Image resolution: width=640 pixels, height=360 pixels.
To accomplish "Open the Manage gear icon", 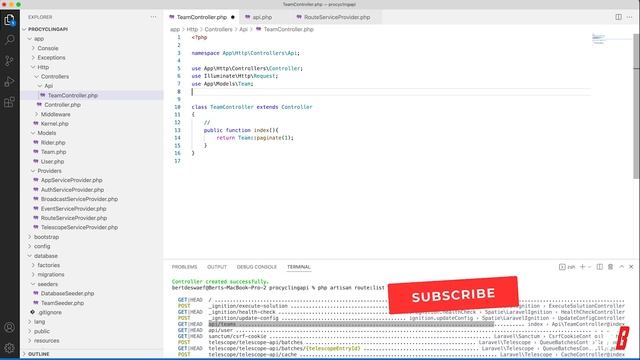I will 9,348.
